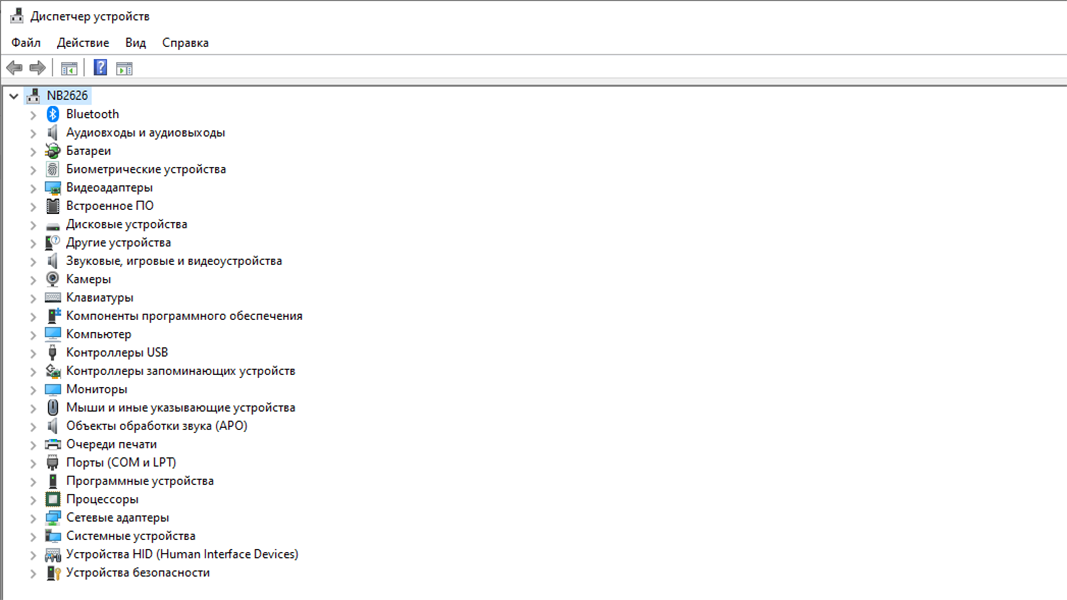
Task: Expand the Контроллеры USB branch
Action: pos(33,353)
